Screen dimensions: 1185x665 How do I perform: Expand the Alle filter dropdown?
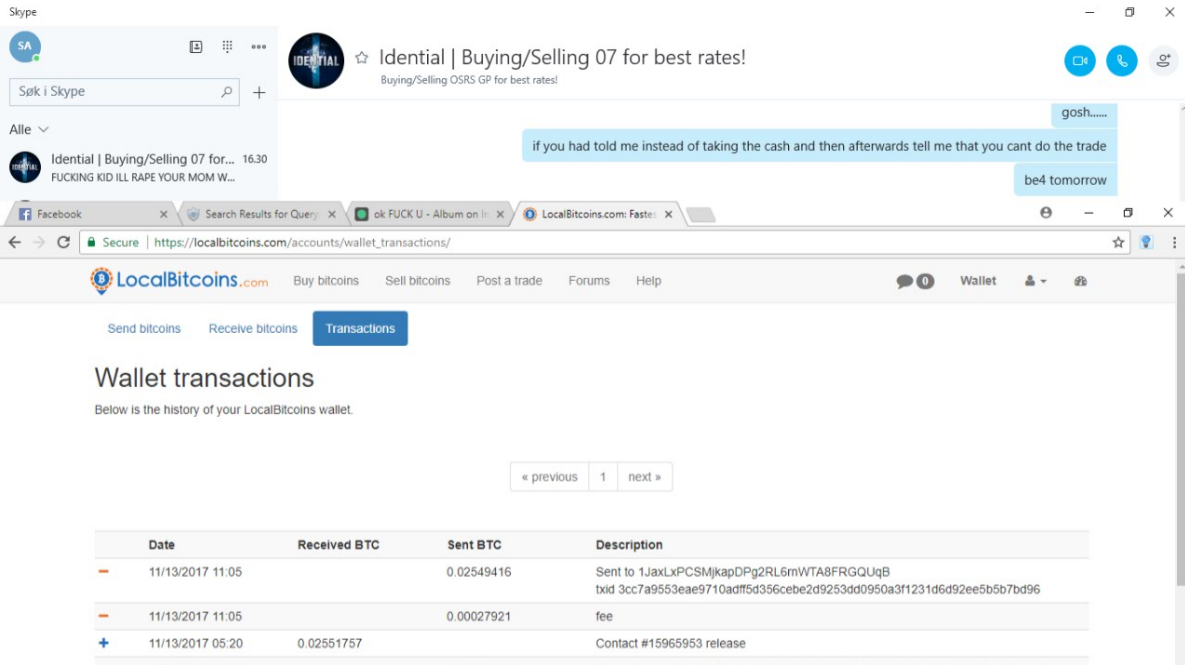29,129
